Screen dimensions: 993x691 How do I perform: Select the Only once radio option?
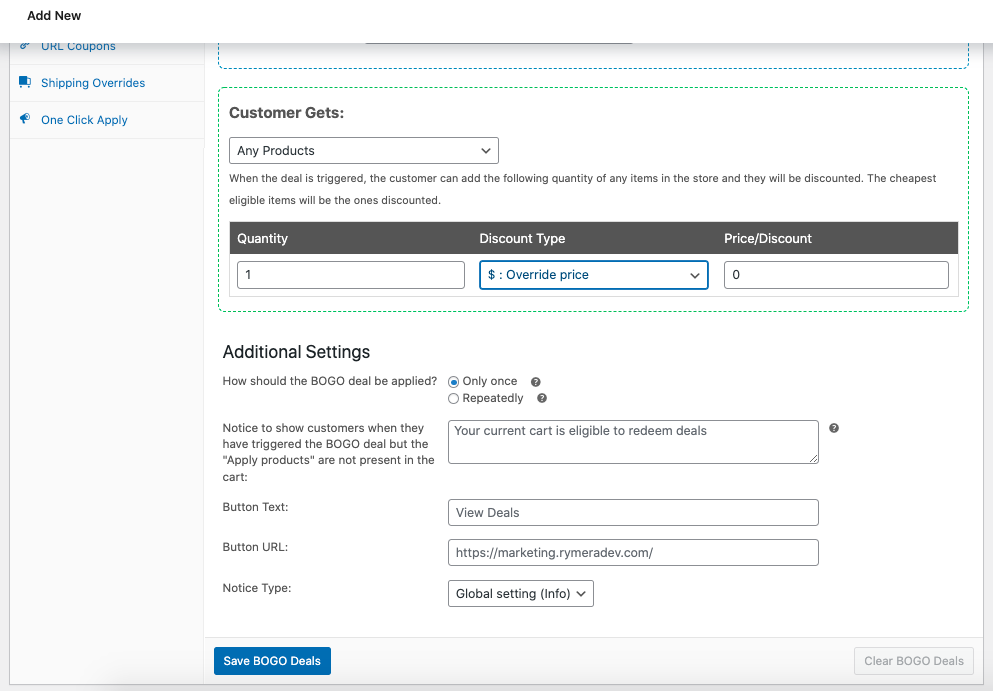click(x=454, y=382)
